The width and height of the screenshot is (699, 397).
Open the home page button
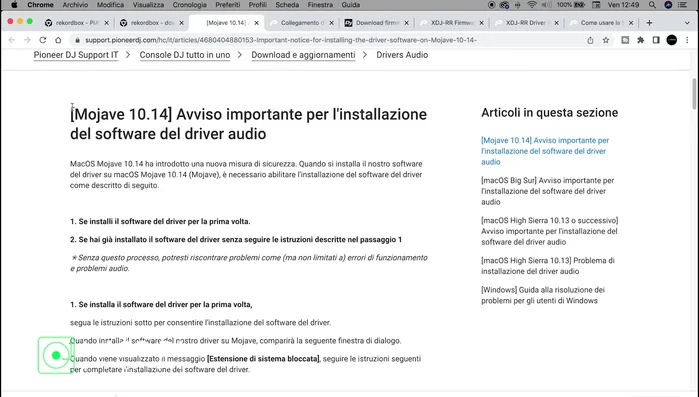[58, 40]
